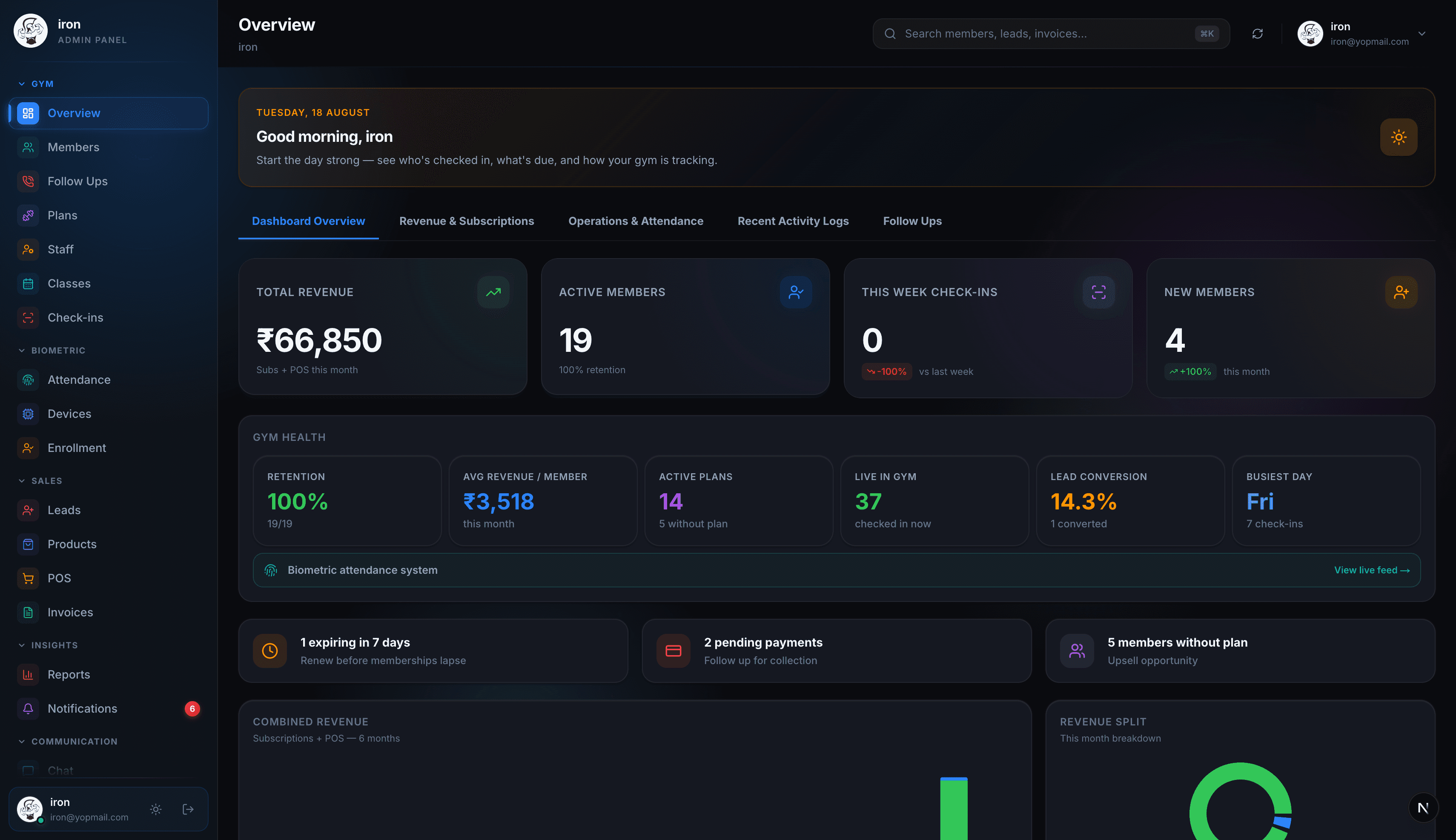Click the clock icon on expiring alert
Viewport: 1456px width, 840px height.
pos(270,651)
